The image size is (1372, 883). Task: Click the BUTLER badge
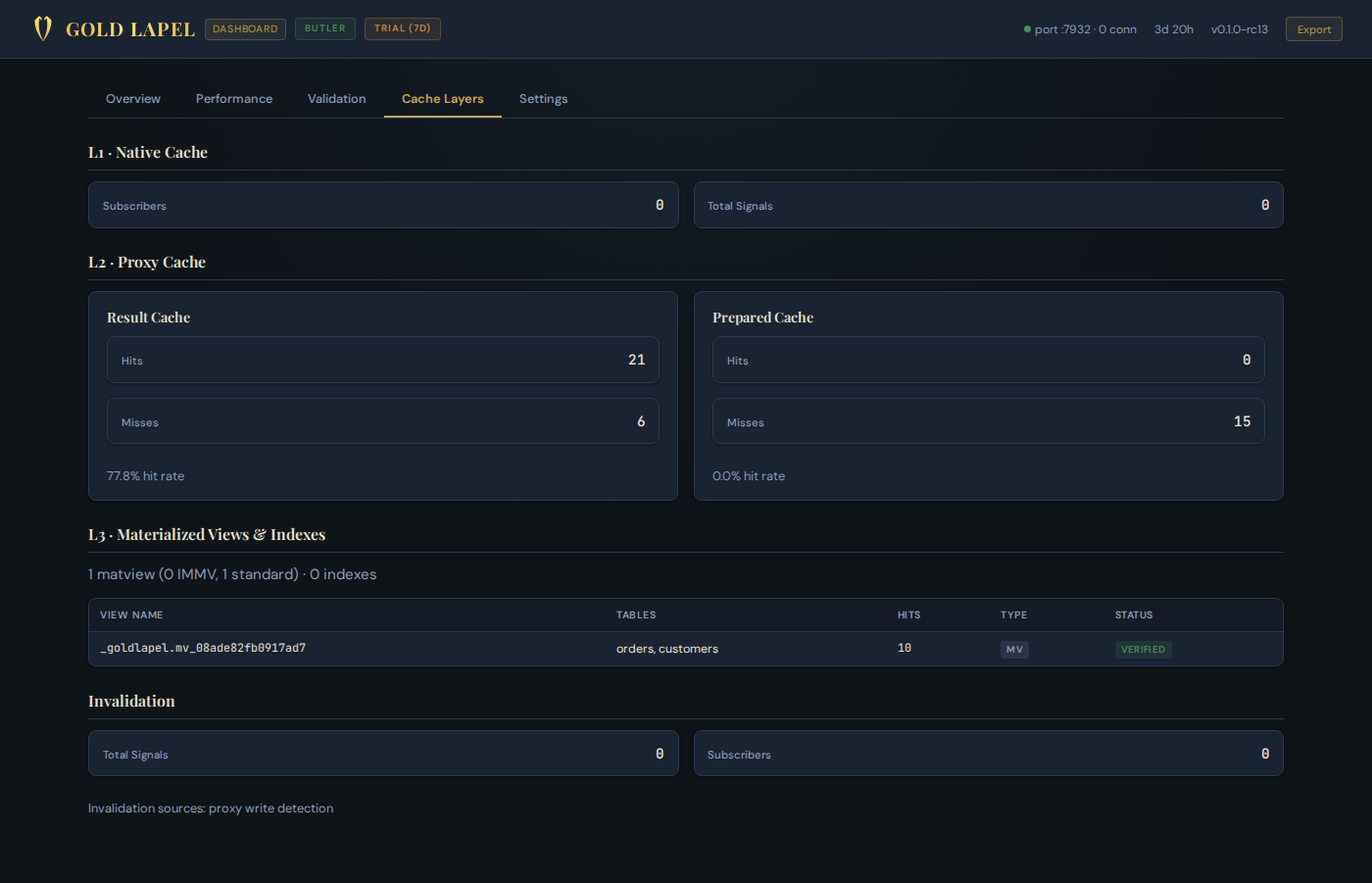pos(324,28)
